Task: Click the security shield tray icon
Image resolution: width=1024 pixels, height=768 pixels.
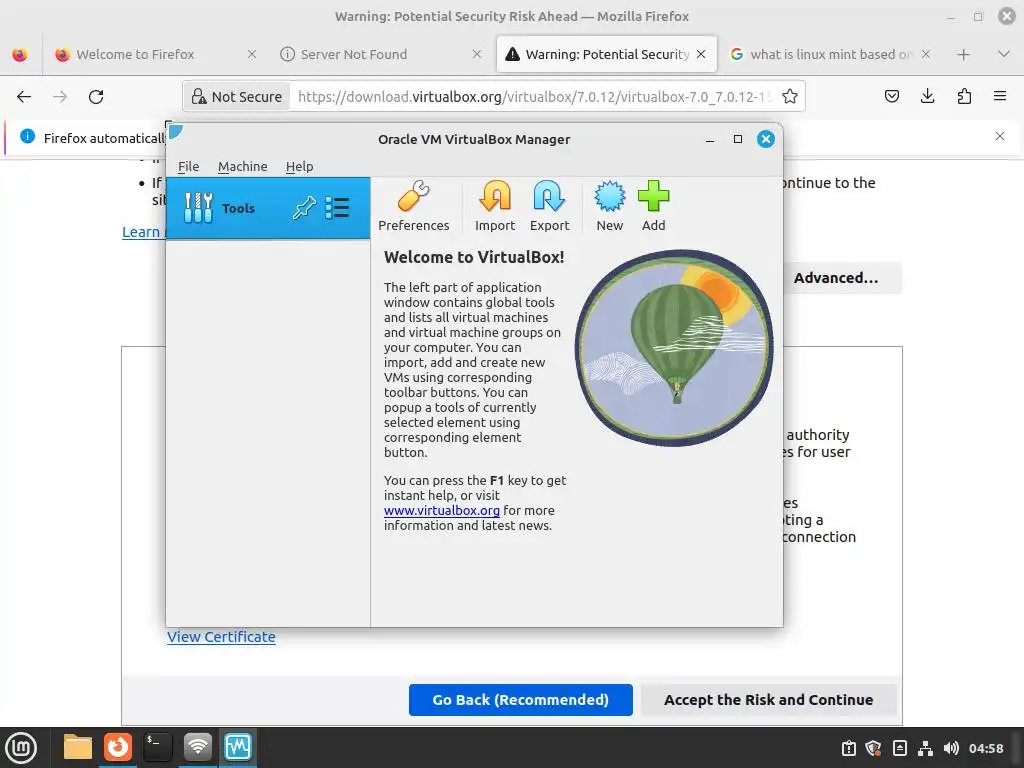Action: click(873, 748)
